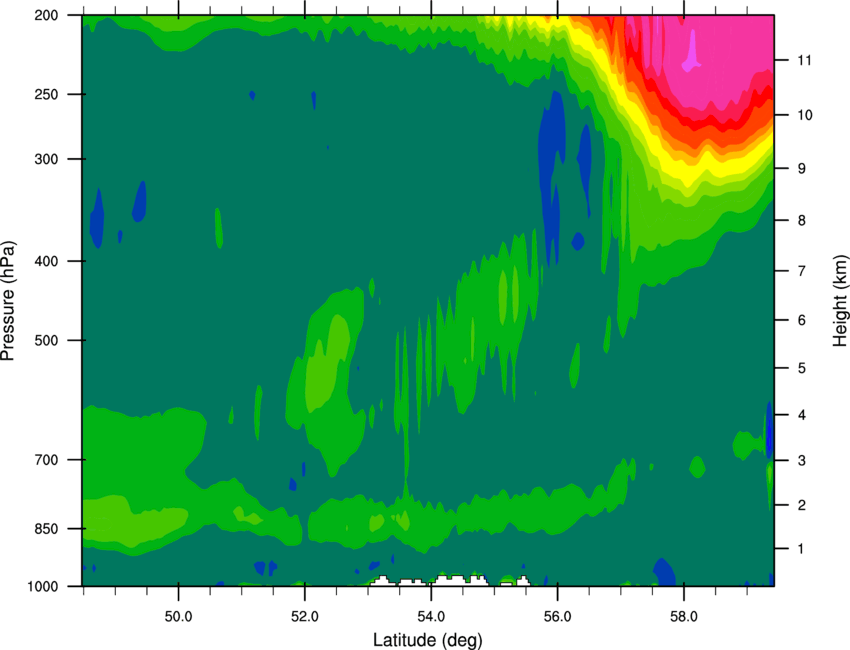Viewport: 850px width, 650px height.
Task: Pick the 3 km height label
Action: click(801, 461)
